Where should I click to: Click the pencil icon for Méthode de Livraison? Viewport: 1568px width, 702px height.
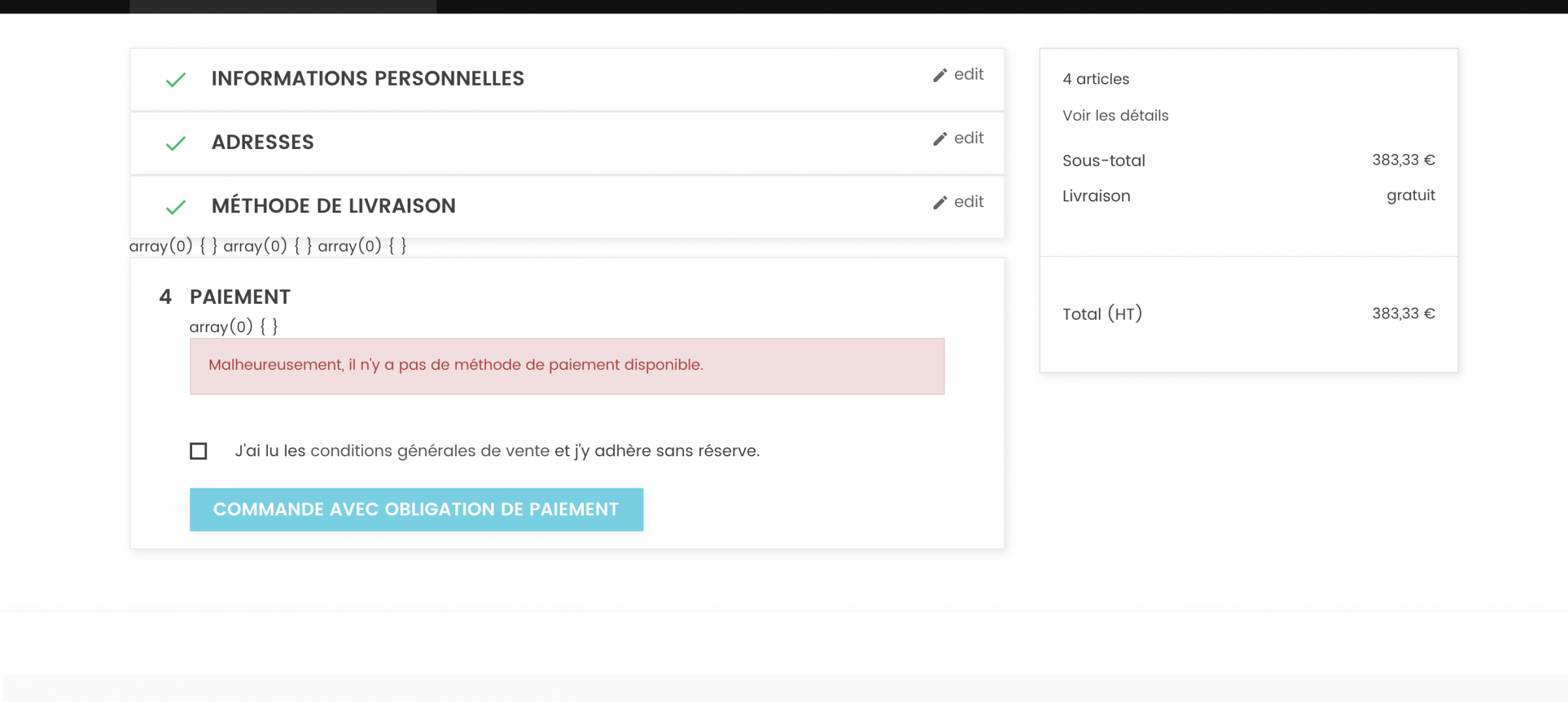pyautogui.click(x=939, y=203)
